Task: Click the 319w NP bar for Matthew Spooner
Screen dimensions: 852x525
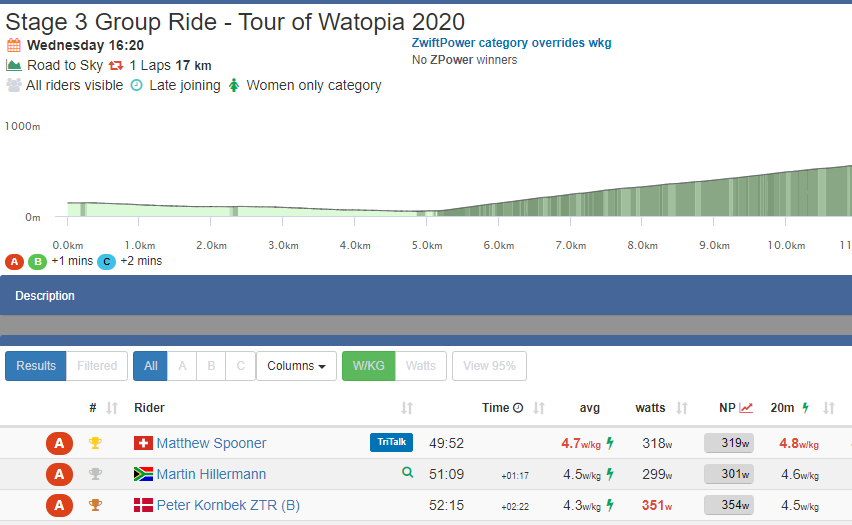Action: 729,444
